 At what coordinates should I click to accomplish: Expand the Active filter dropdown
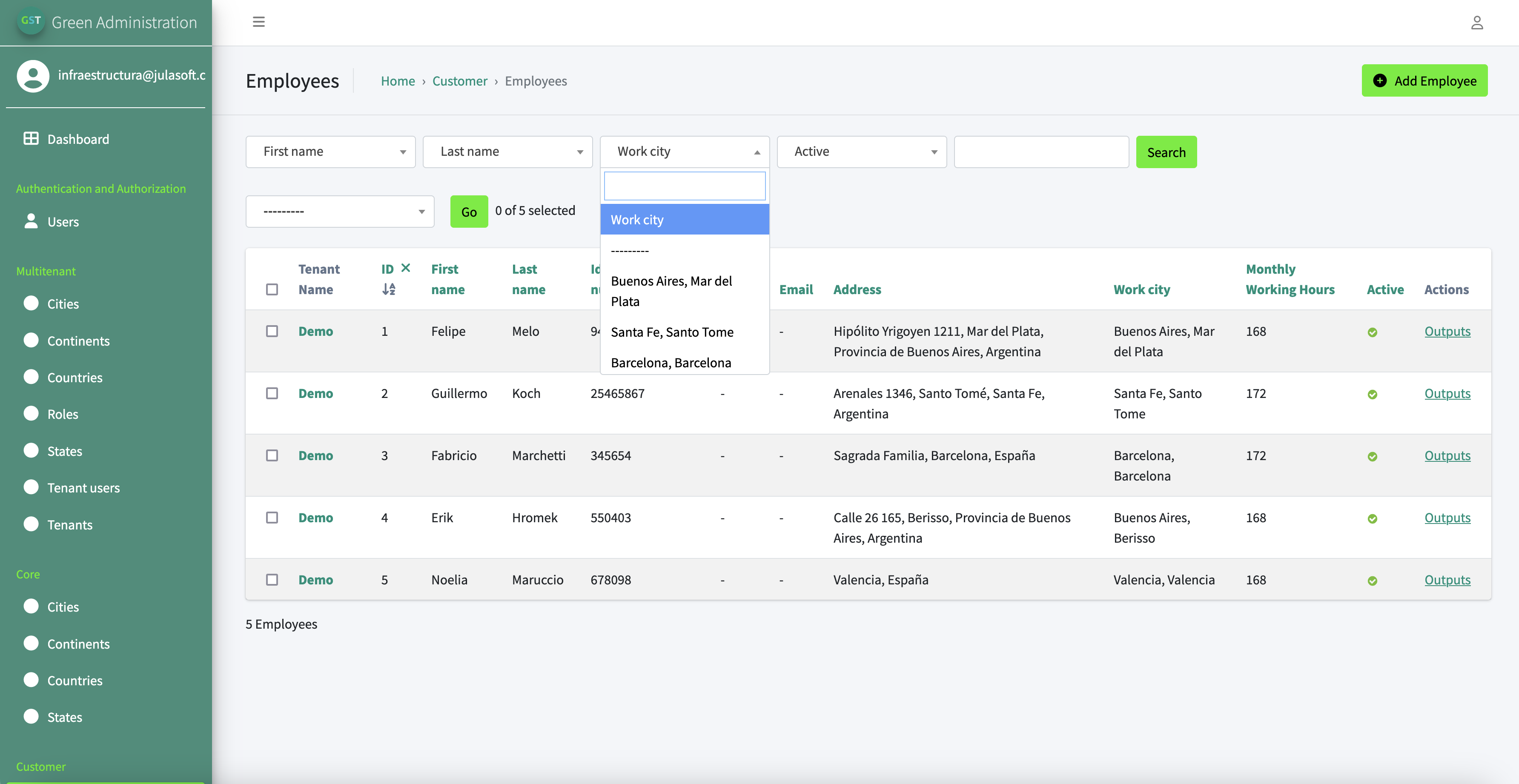[862, 152]
